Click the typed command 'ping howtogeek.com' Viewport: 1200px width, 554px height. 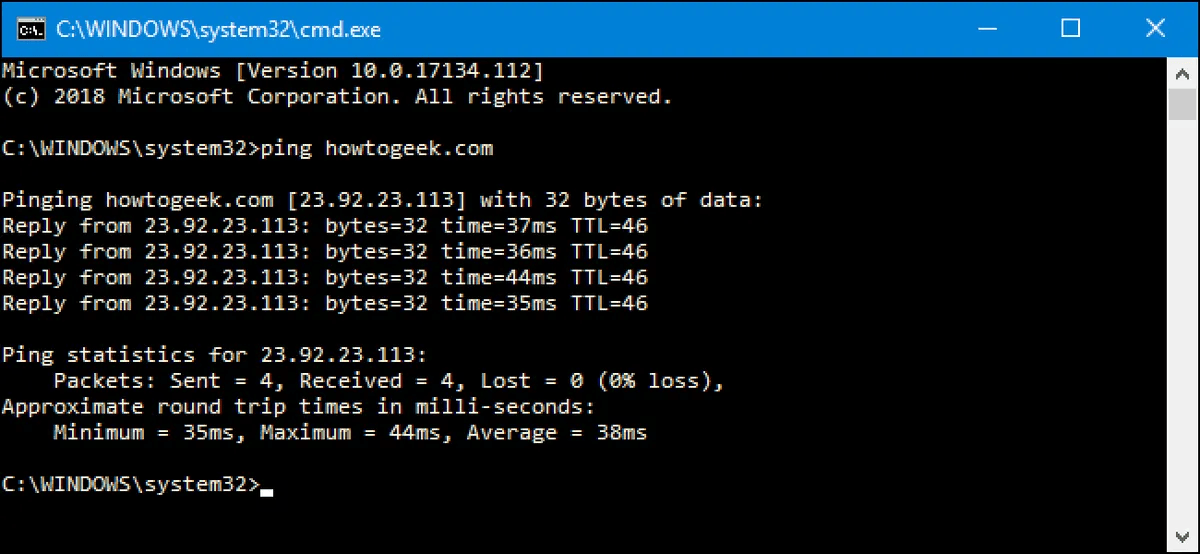pos(377,149)
